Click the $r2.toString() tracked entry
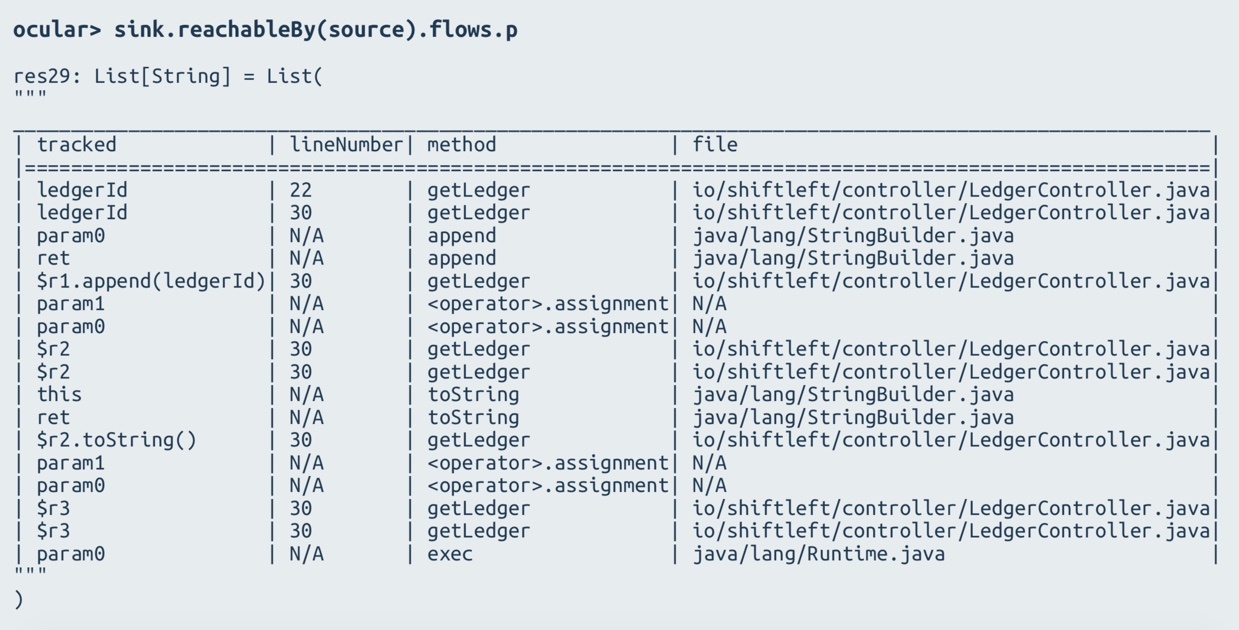Viewport: 1239px width, 630px height. pyautogui.click(x=117, y=440)
